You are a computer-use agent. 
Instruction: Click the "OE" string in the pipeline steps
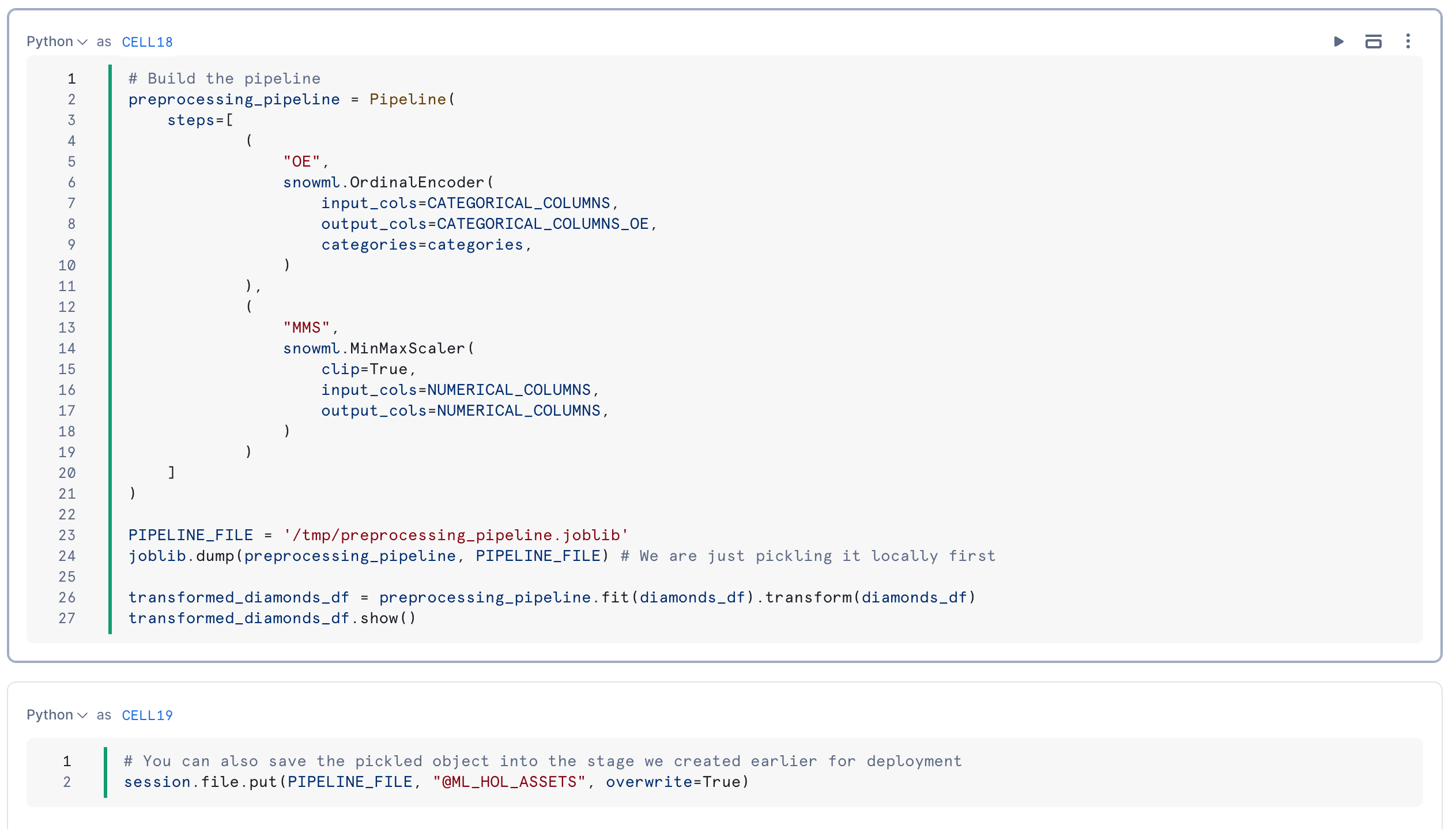(x=301, y=161)
